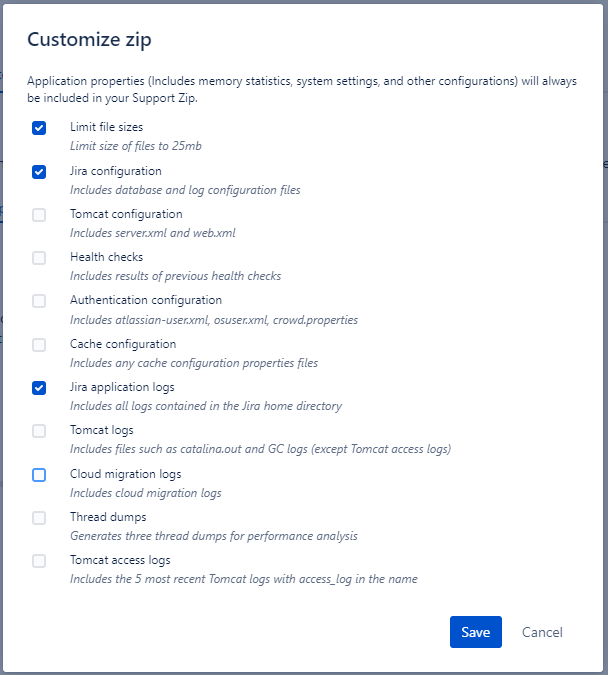Viewport: 608px width, 675px height.
Task: Enable the Thread dumps checkbox
Action: tap(39, 518)
